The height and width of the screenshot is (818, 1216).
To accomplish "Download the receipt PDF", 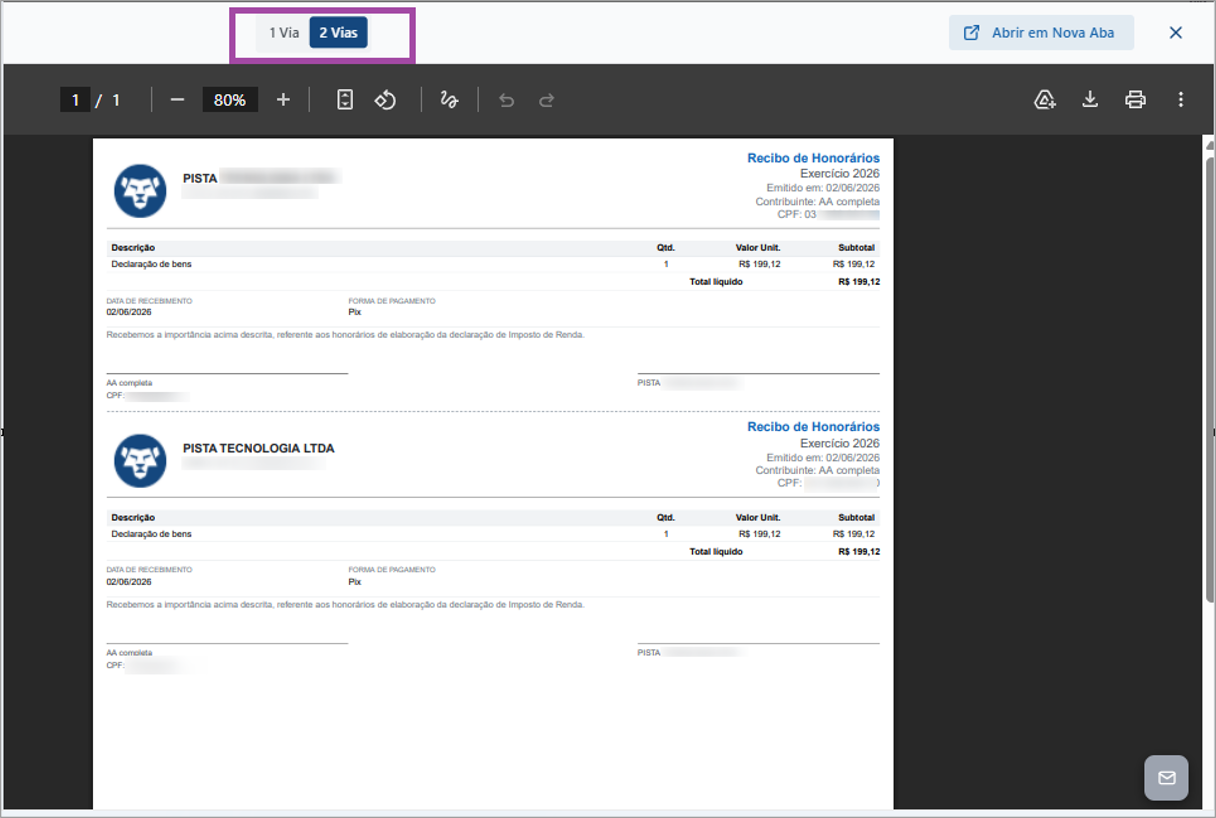I will (1090, 100).
